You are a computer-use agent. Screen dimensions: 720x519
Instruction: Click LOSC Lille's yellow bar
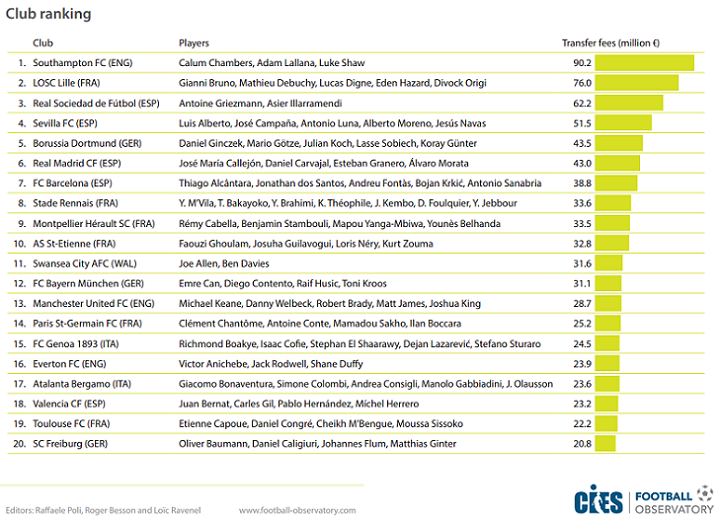pos(638,83)
